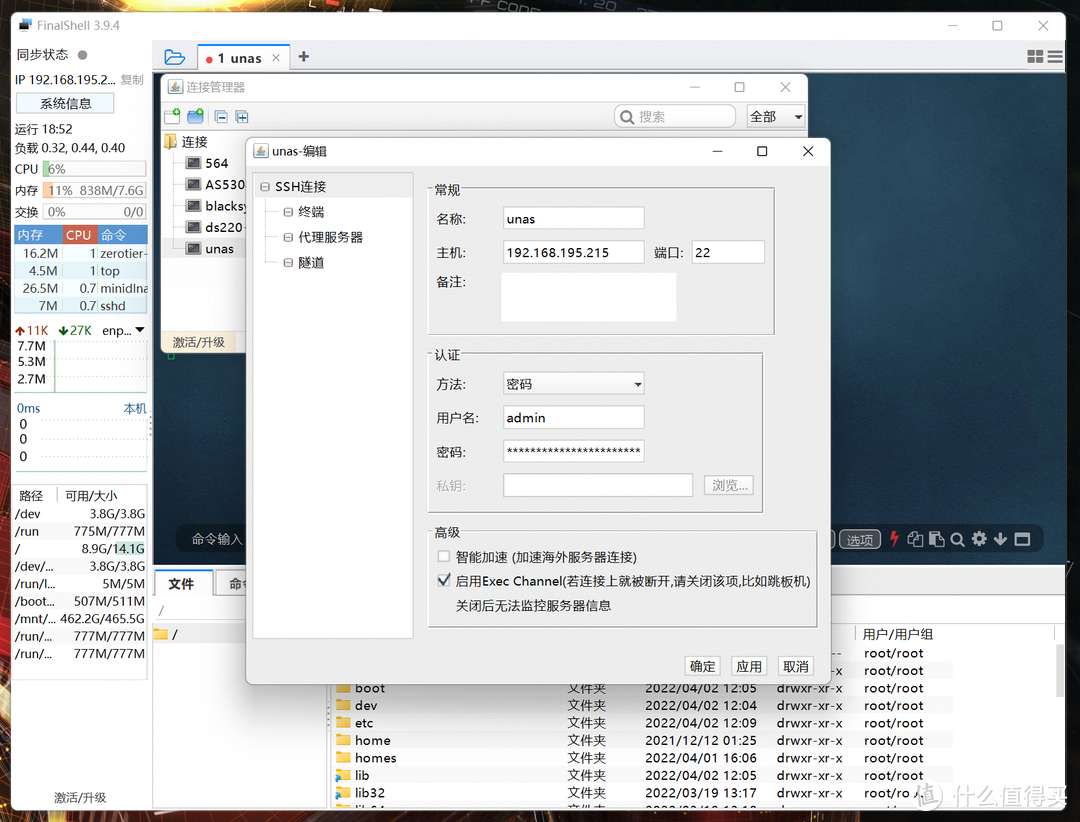
Task: Open terminal settings gear icon
Action: click(979, 539)
